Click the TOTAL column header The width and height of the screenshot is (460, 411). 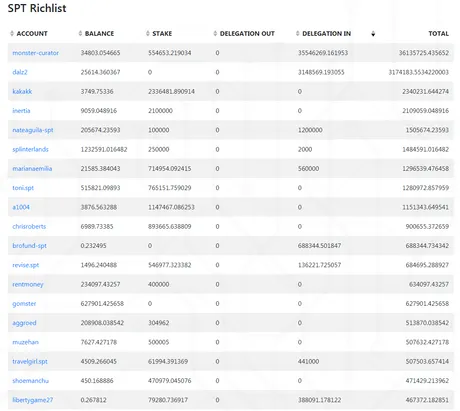(438, 33)
